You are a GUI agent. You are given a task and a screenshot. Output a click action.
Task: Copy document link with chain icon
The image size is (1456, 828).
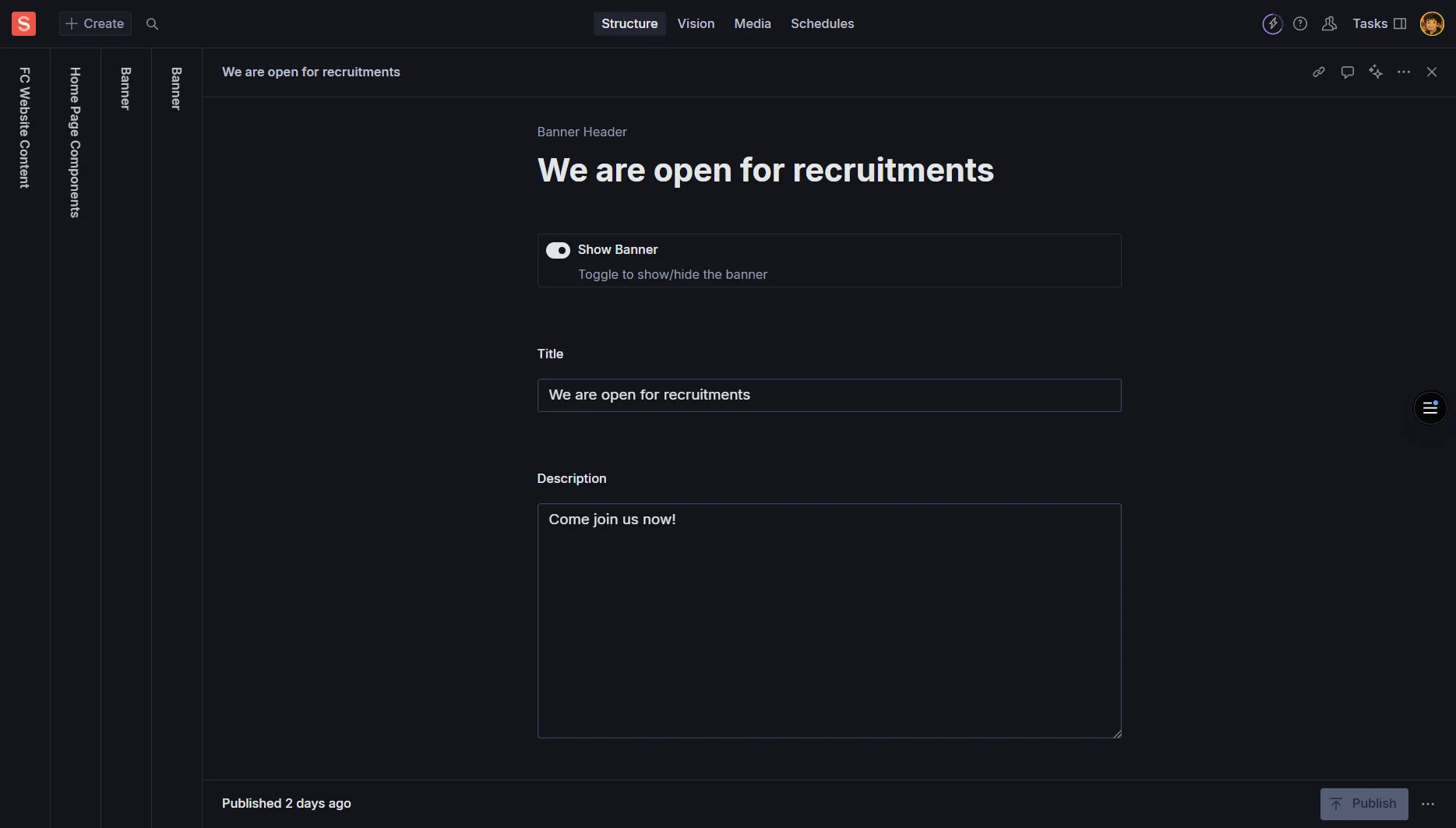point(1319,72)
